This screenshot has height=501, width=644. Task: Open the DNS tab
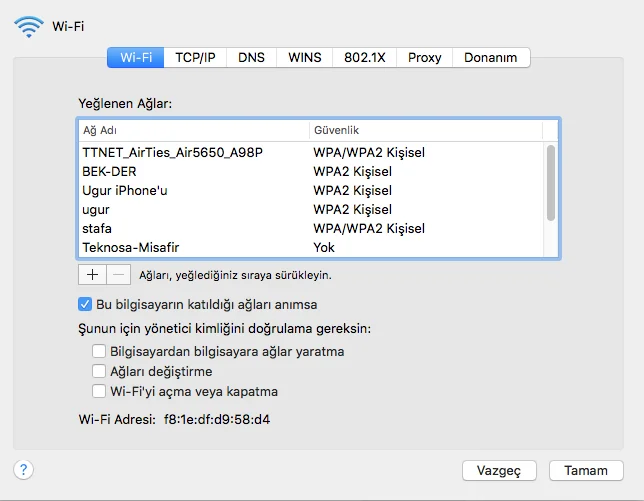(251, 58)
